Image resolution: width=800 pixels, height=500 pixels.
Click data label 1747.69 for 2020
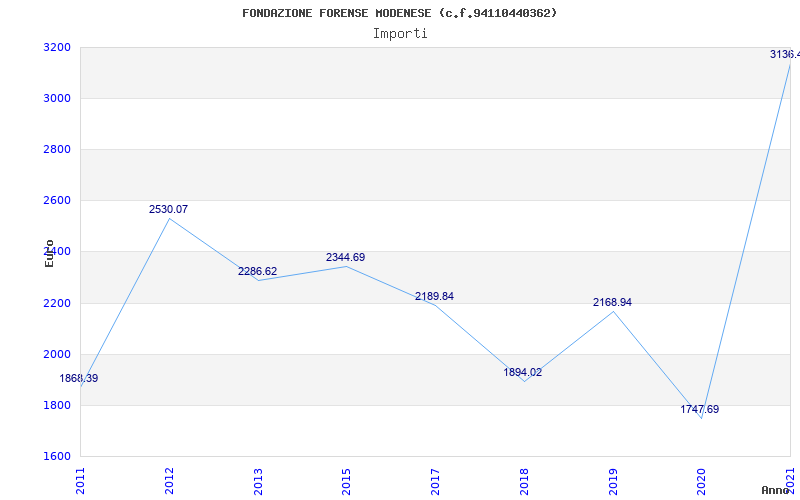[699, 409]
